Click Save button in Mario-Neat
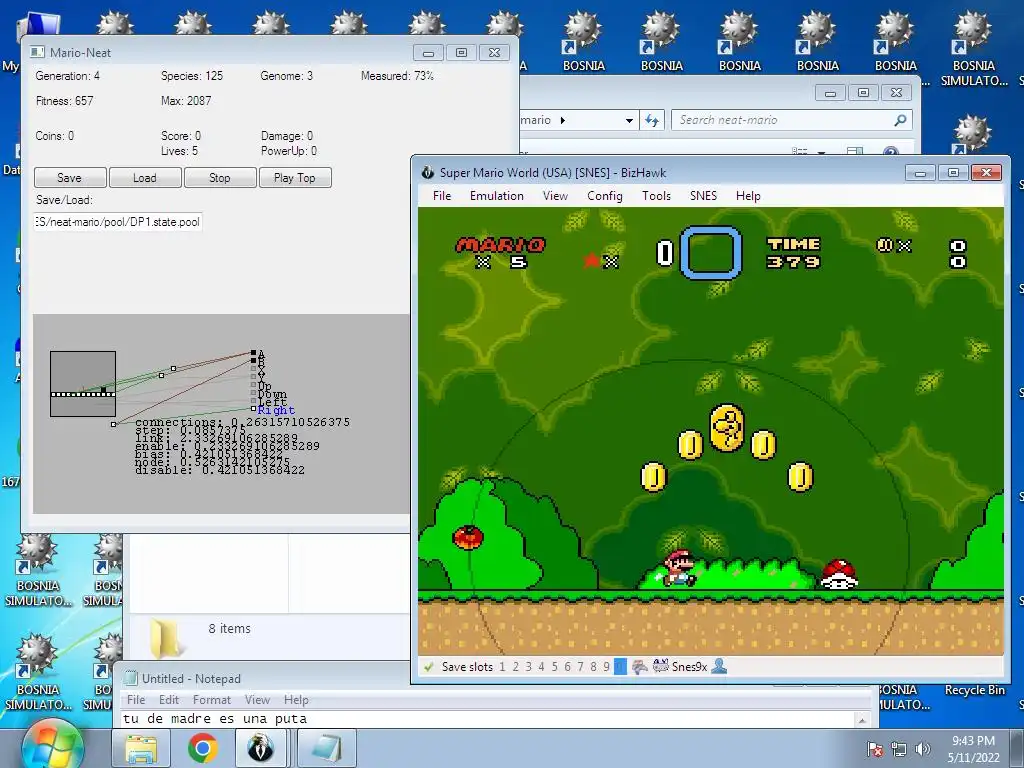The width and height of the screenshot is (1024, 768). click(x=70, y=178)
